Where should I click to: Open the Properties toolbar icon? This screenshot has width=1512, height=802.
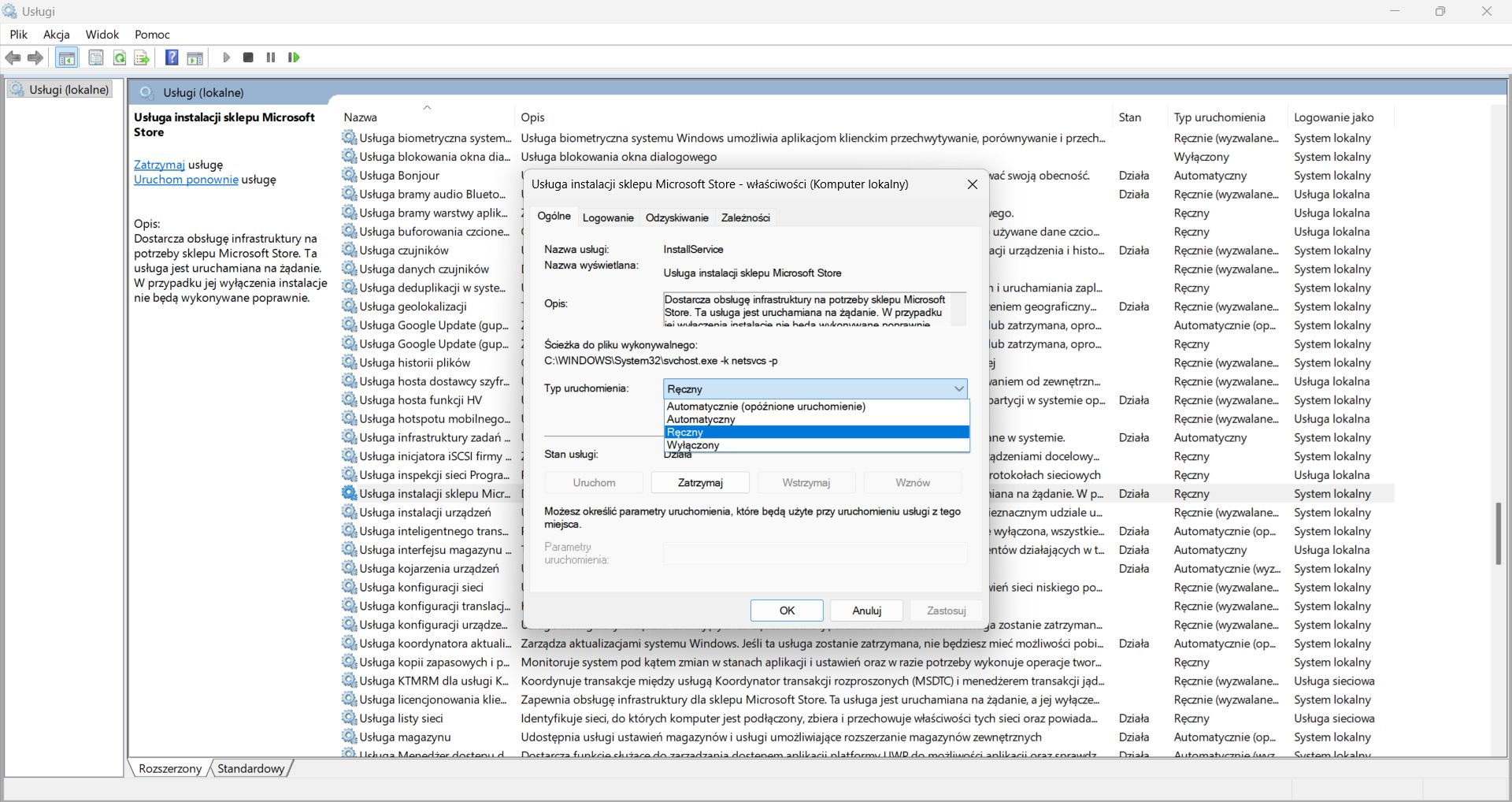(x=96, y=58)
